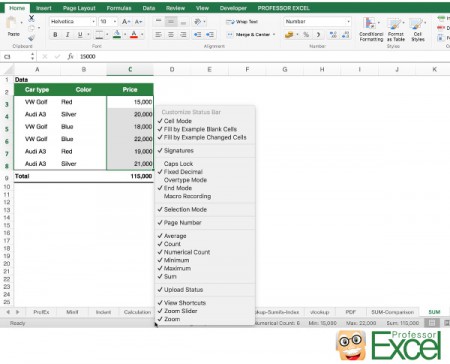This screenshot has height=364, width=450.
Task: Click the Wrap Text button
Action: tap(242, 22)
